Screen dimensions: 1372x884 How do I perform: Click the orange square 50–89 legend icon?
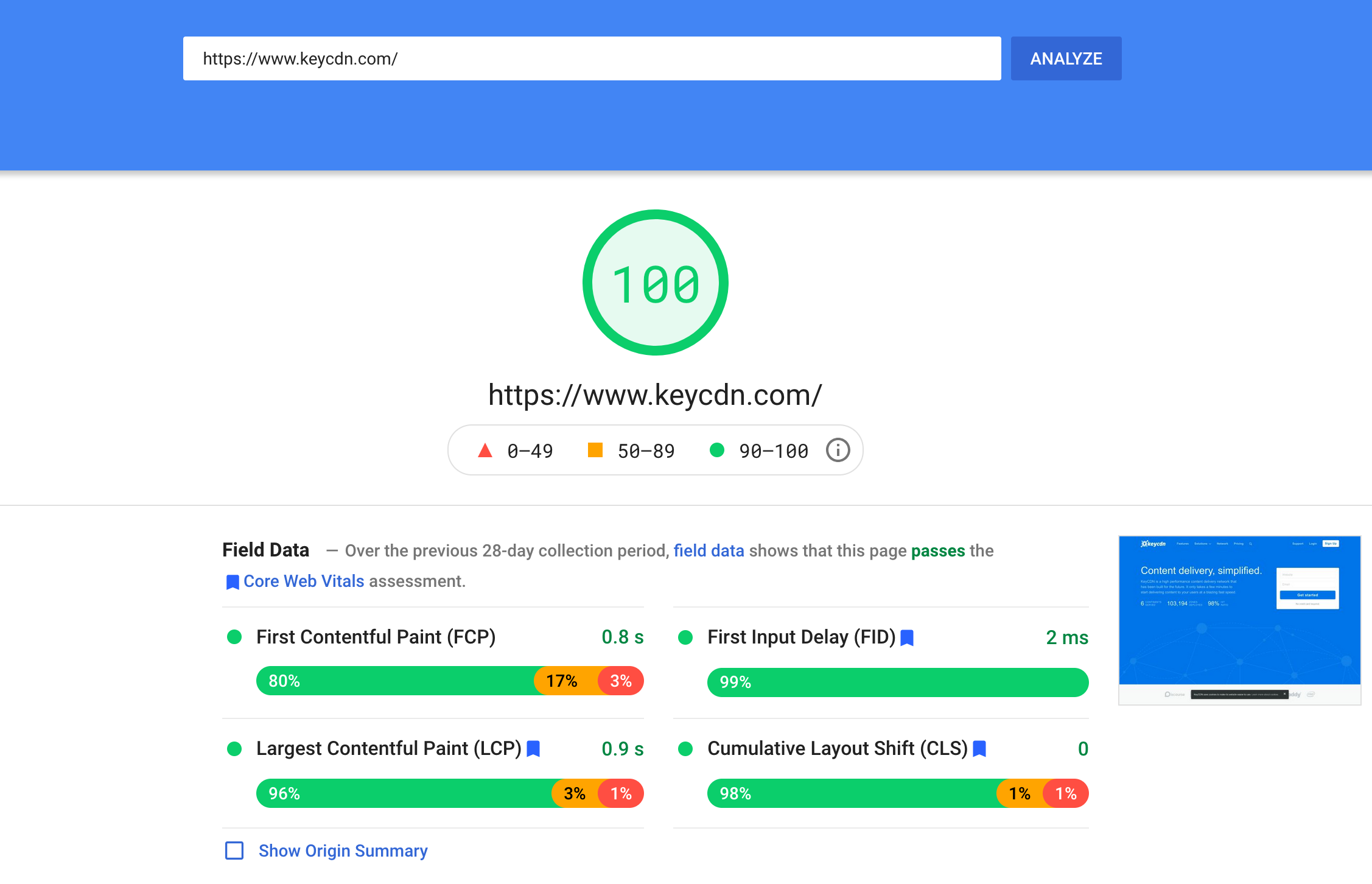click(595, 450)
